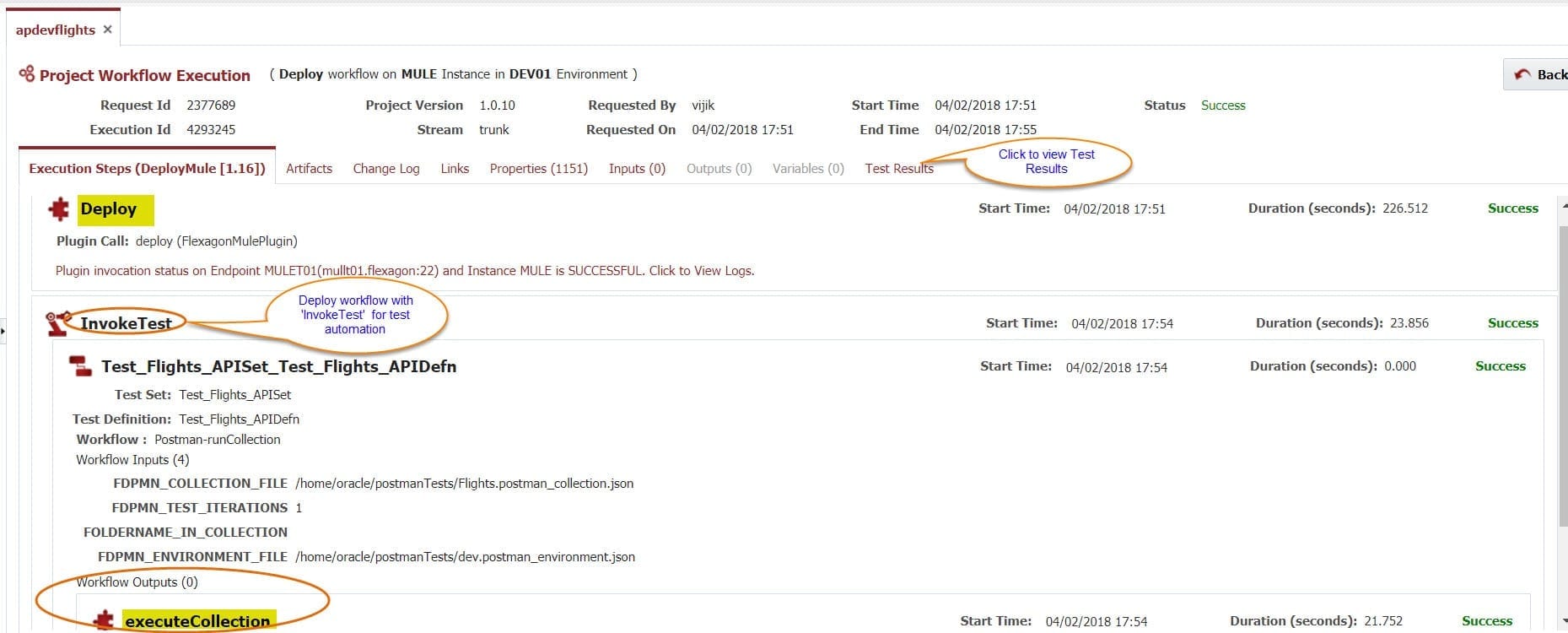The width and height of the screenshot is (1568, 633).
Task: Click the Execution Id value 4293245
Action: pyautogui.click(x=211, y=130)
